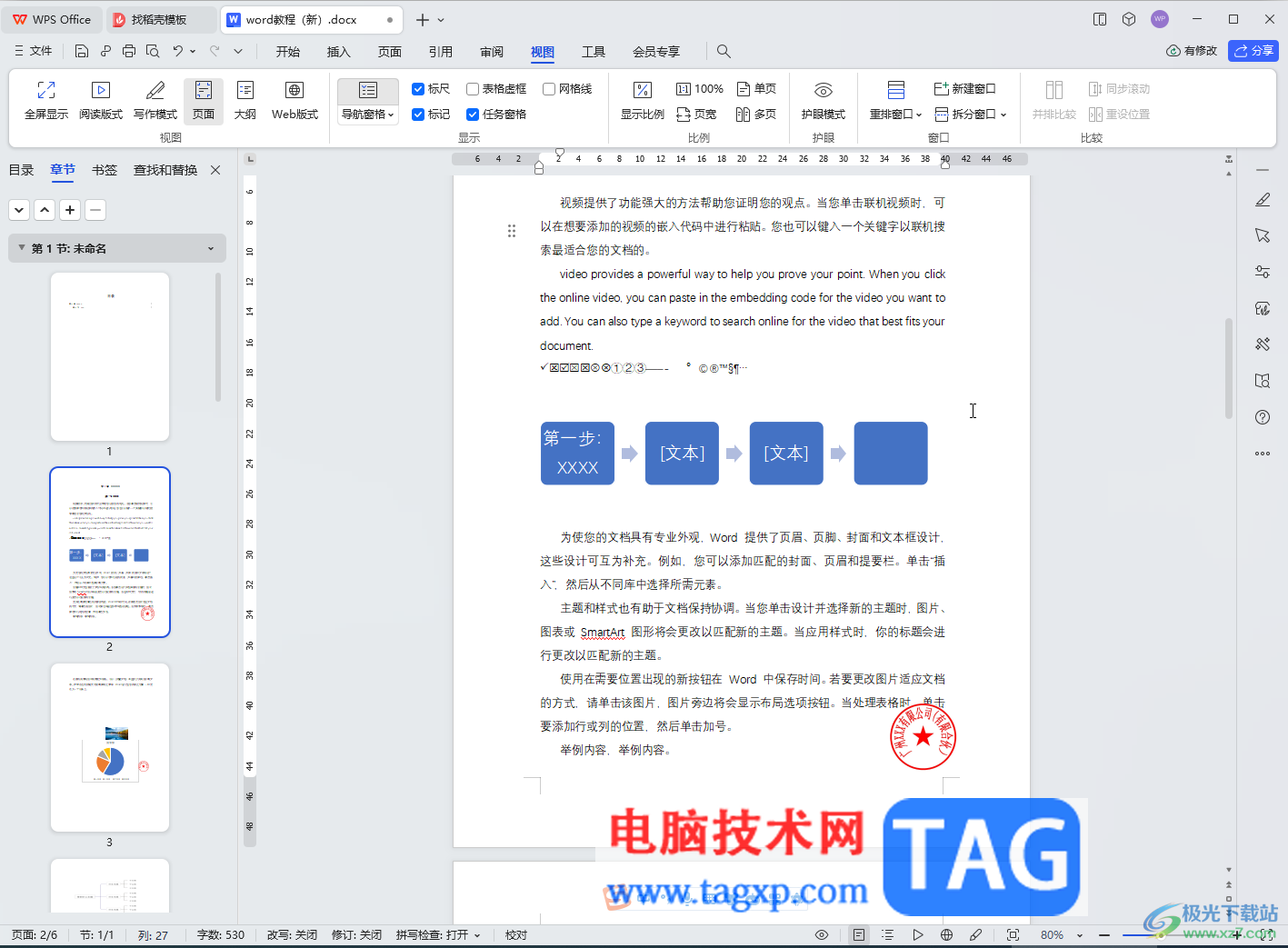Set zoom to 100% in ribbon
Viewport: 1288px width, 948px height.
[700, 89]
